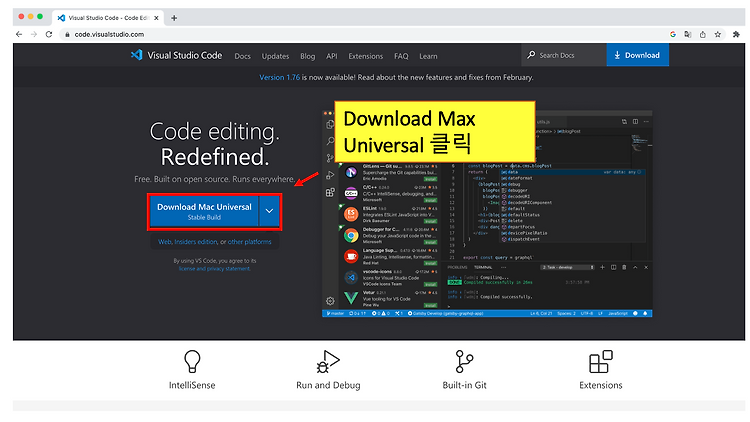750x422 pixels.
Task: Click the address bar URL
Action: pyautogui.click(x=109, y=34)
